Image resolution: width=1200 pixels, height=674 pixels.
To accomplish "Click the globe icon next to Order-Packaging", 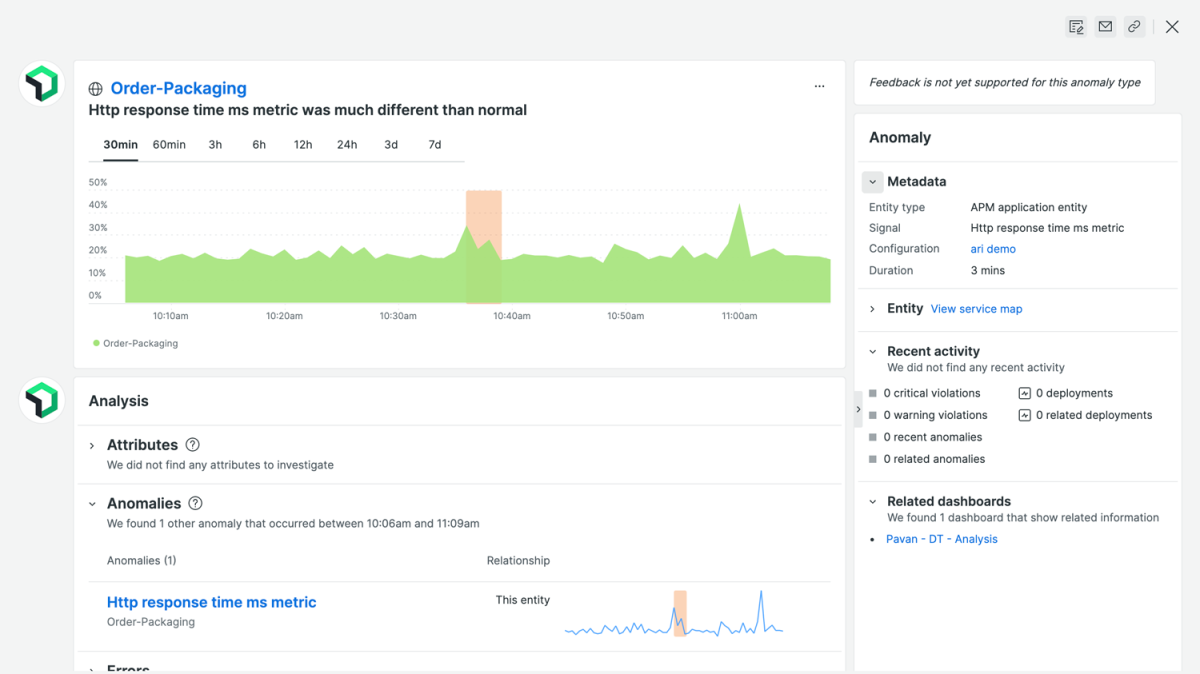I will (x=96, y=89).
